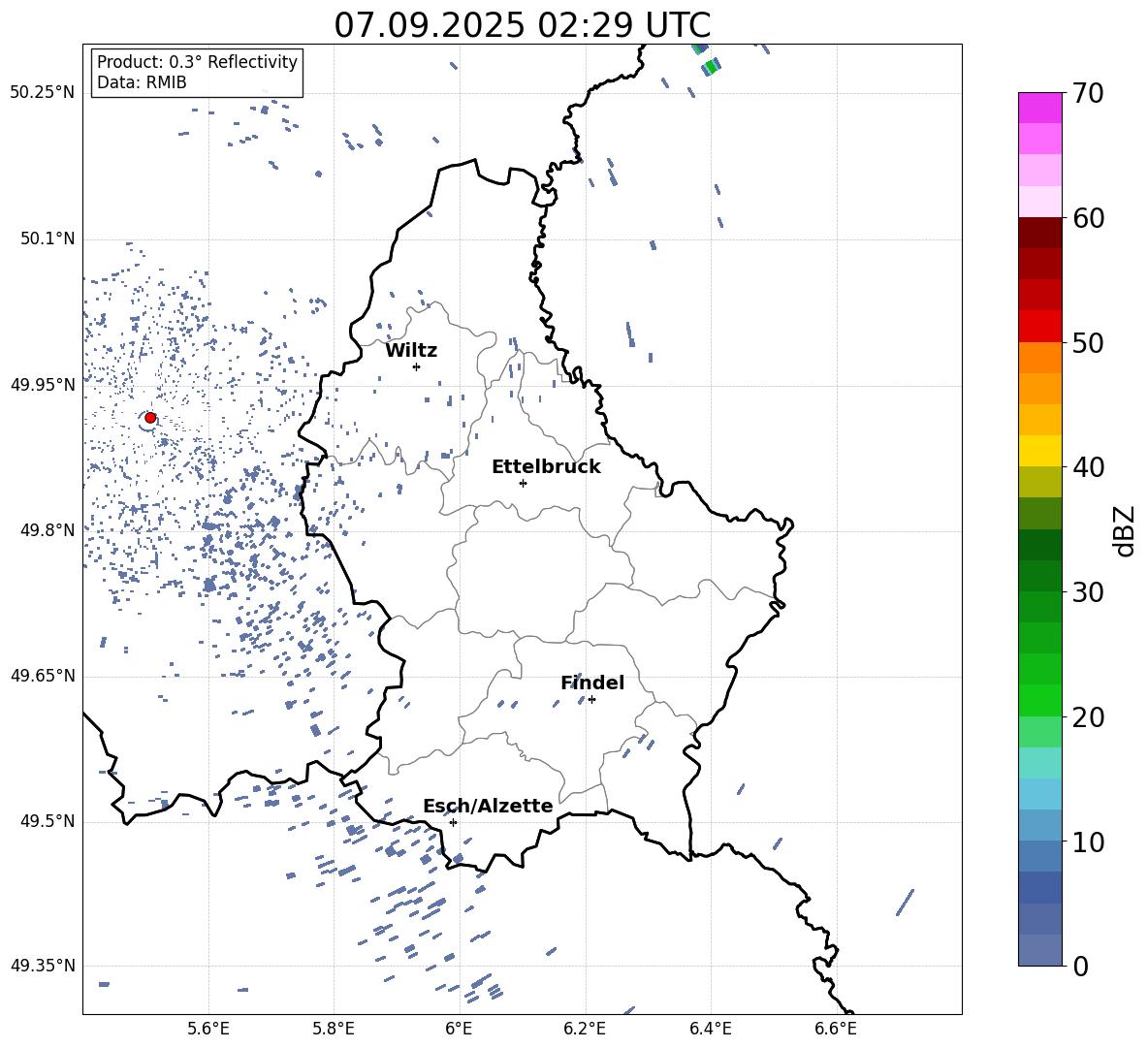
Task: Click the dBZ colorbar axis label
Action: click(1126, 530)
